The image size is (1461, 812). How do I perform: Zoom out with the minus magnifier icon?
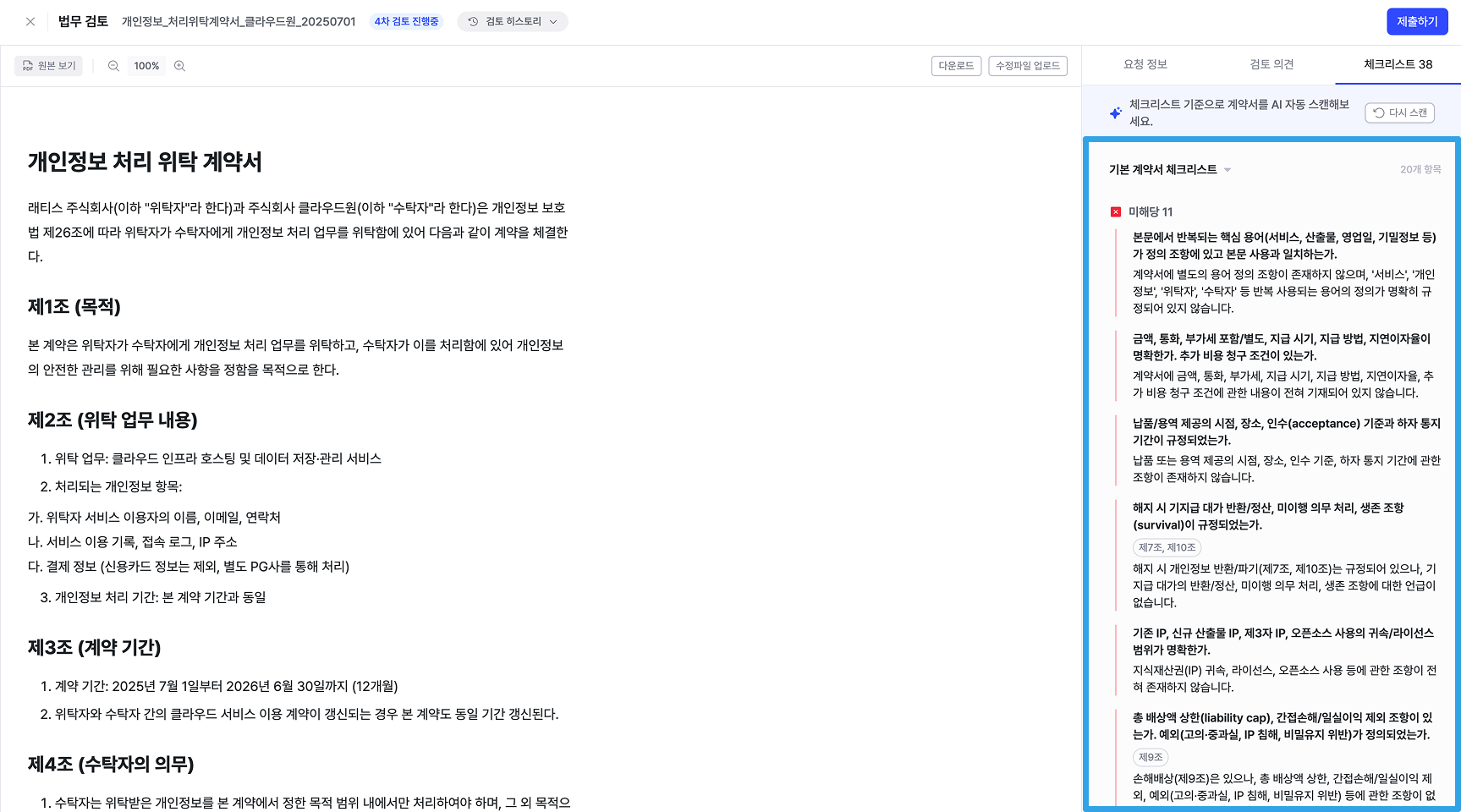coord(113,66)
